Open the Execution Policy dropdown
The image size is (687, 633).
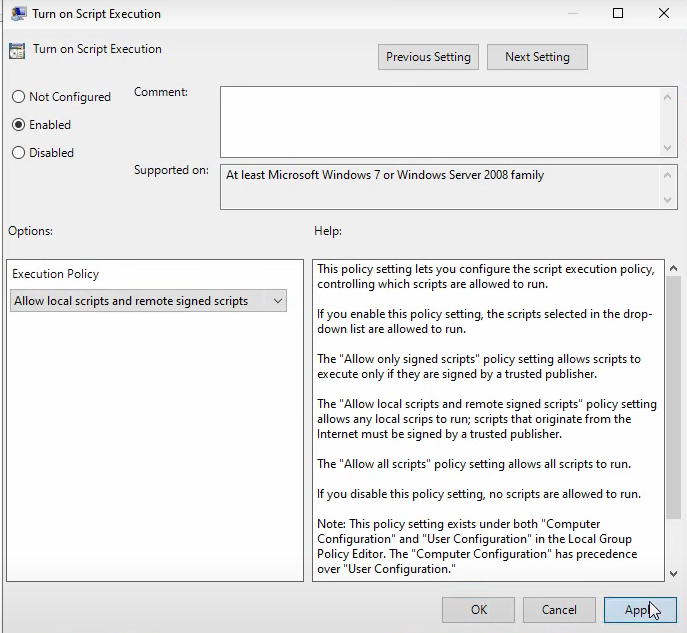click(149, 301)
